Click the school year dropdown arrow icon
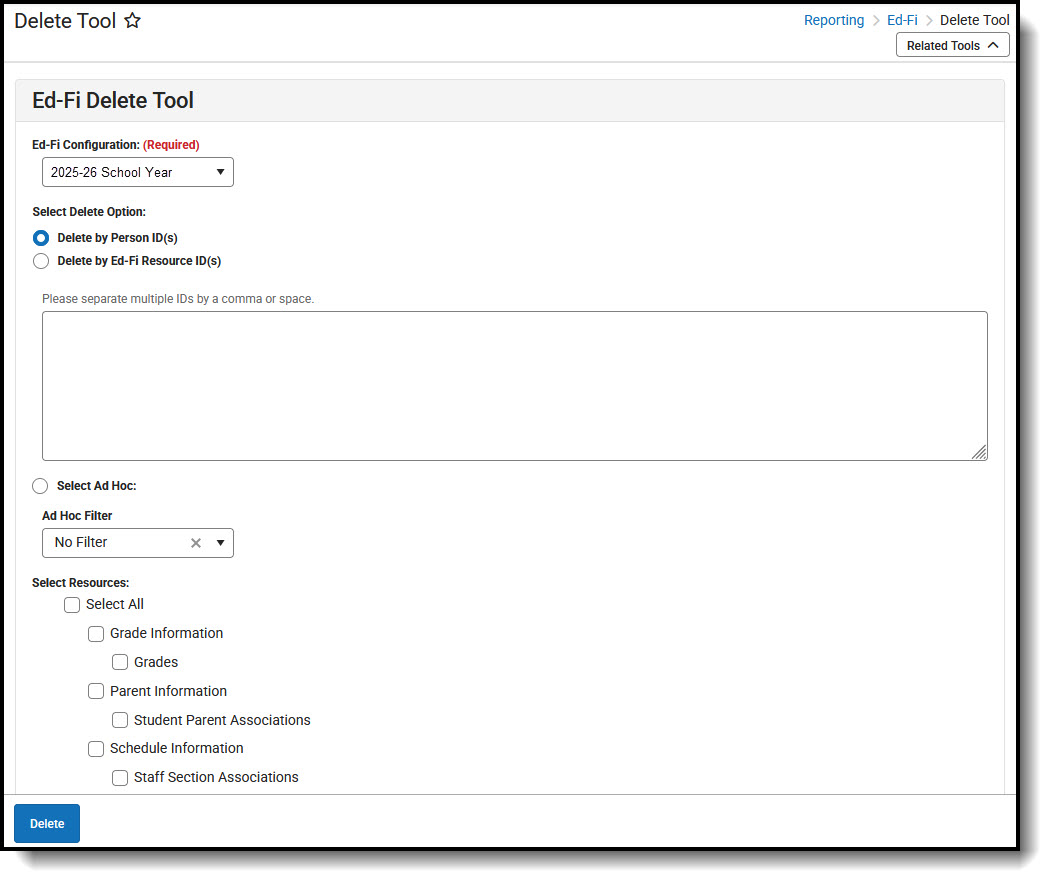The width and height of the screenshot is (1054, 885). pos(222,172)
